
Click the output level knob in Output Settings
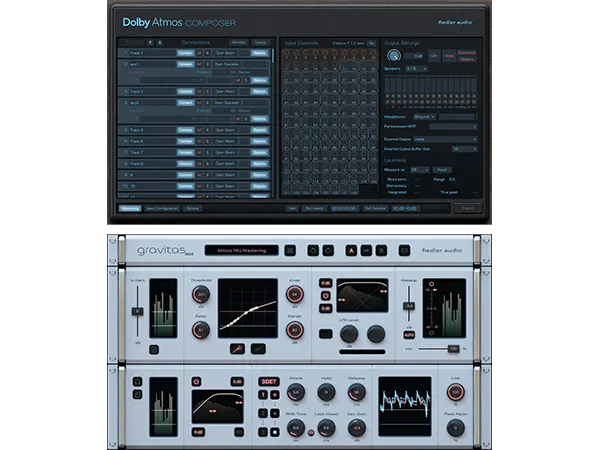pyautogui.click(x=393, y=56)
